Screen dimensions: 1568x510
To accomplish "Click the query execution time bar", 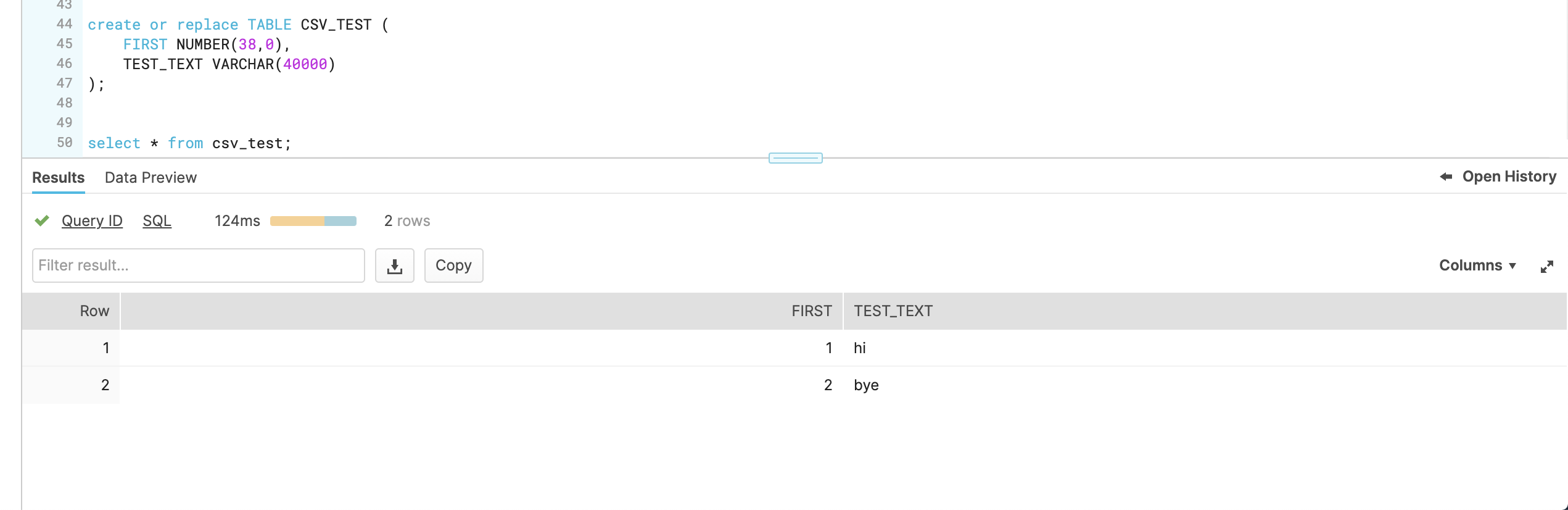I will (313, 221).
